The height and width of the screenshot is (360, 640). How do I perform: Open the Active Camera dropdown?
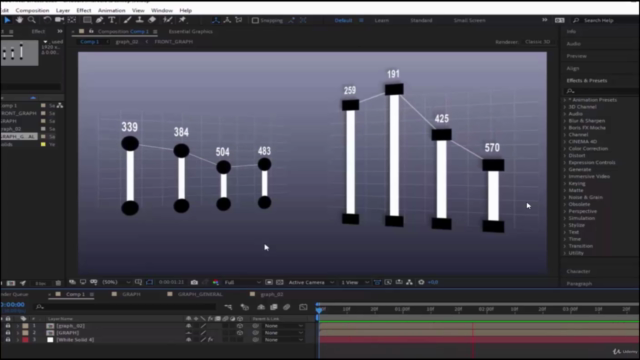click(x=311, y=282)
